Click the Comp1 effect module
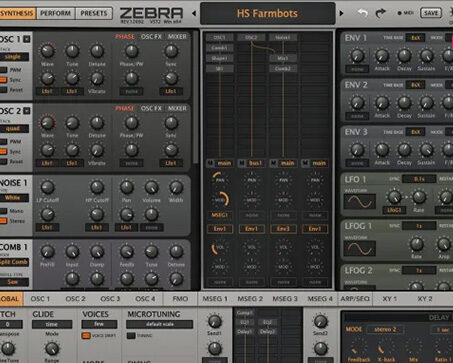453x363 pixels. tap(245, 313)
